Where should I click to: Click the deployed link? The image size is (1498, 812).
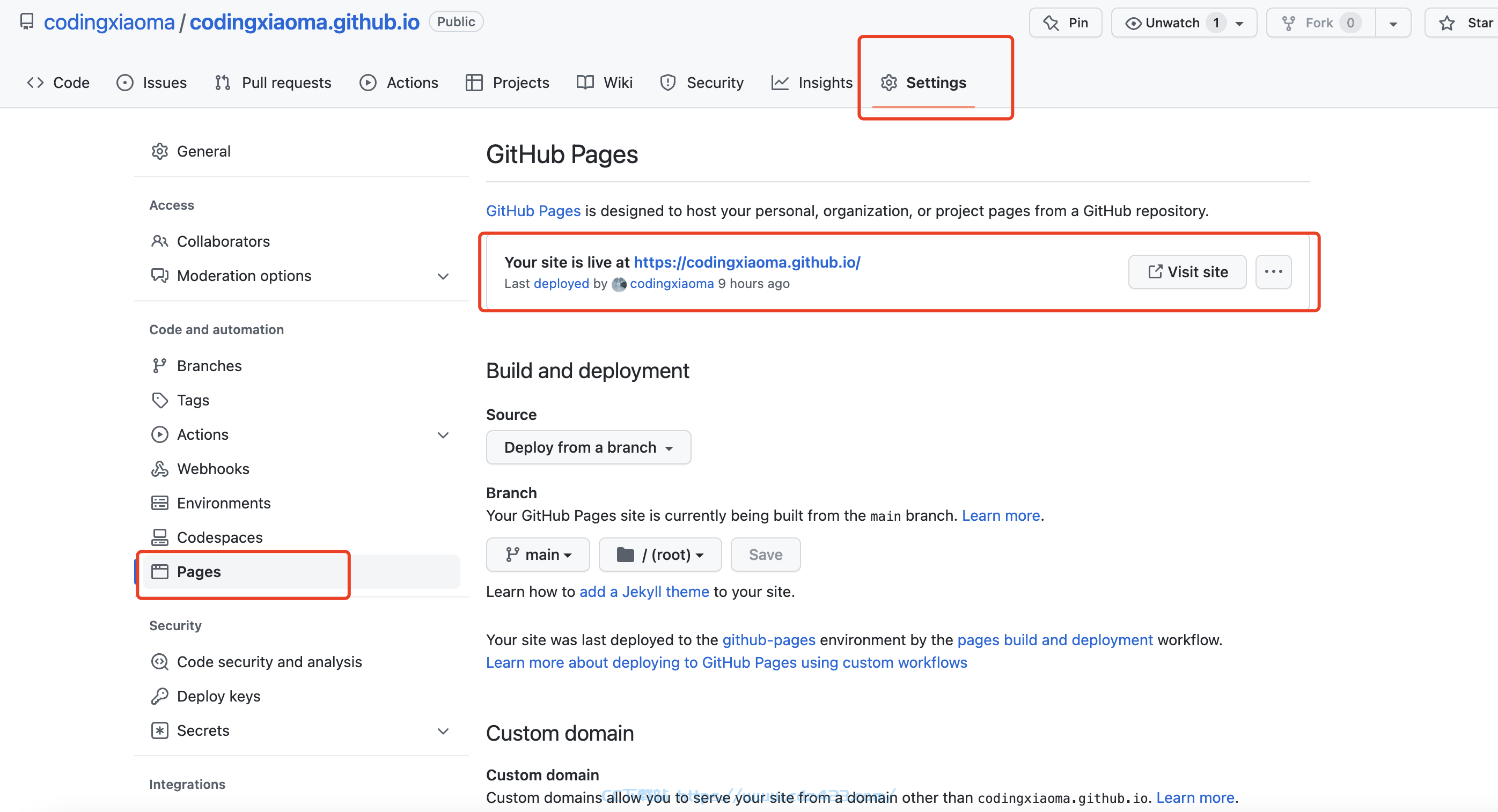click(561, 283)
